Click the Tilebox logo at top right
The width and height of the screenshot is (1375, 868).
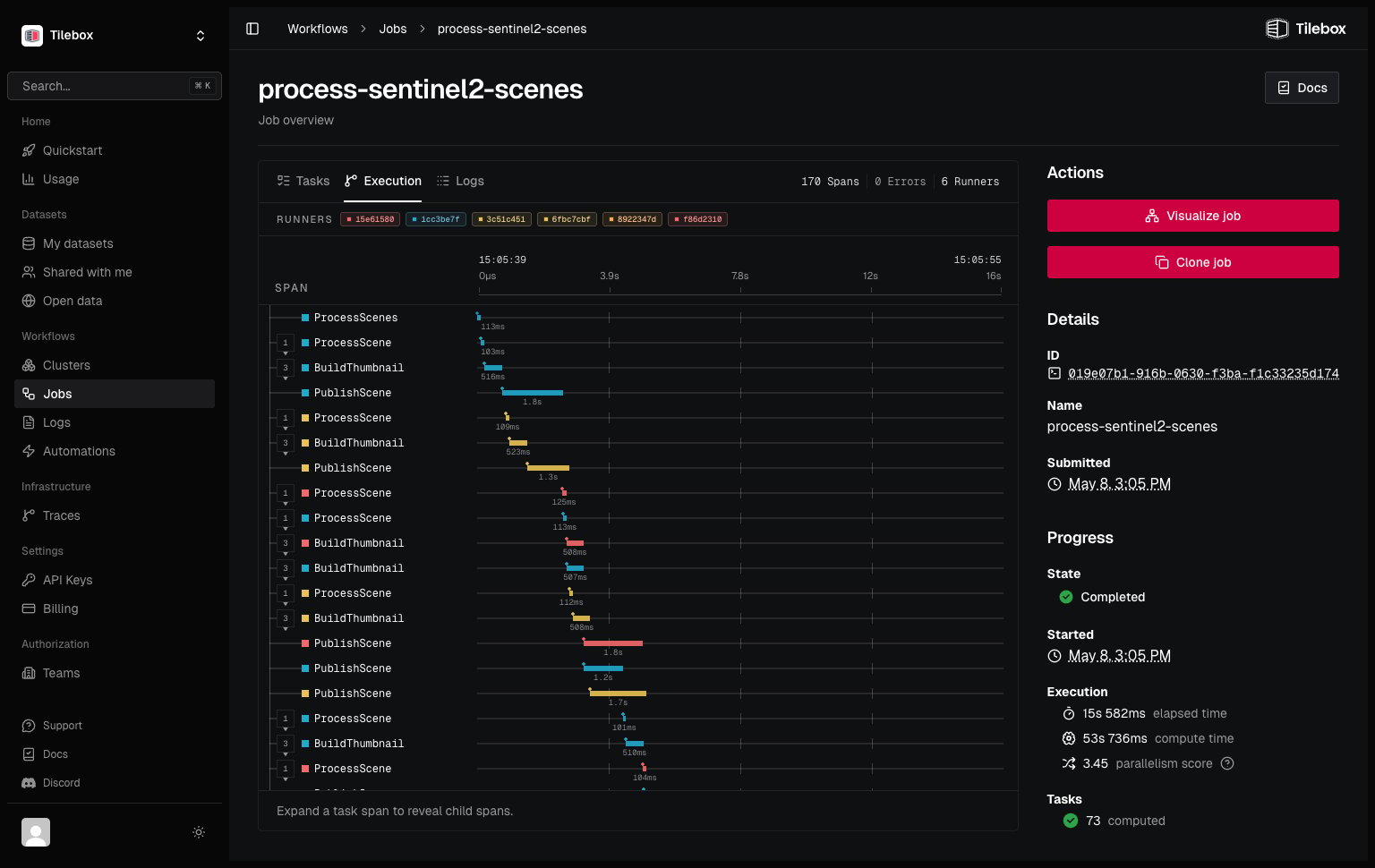1305,29
